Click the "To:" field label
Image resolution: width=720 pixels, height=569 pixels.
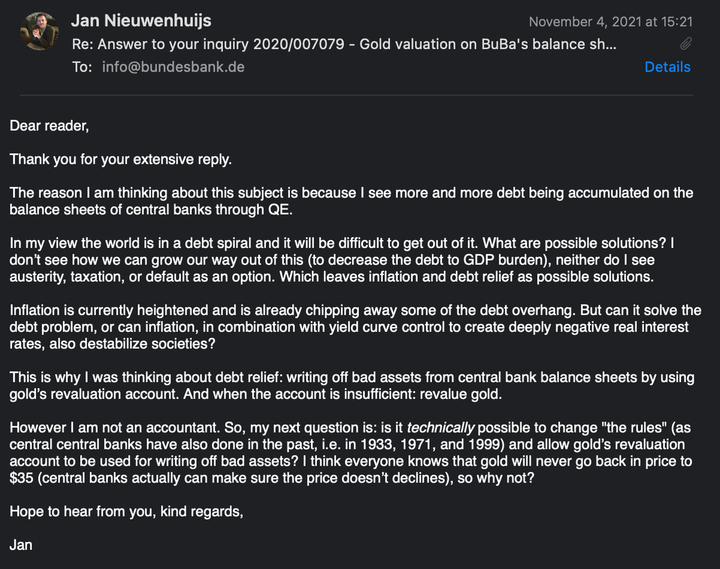[82, 67]
